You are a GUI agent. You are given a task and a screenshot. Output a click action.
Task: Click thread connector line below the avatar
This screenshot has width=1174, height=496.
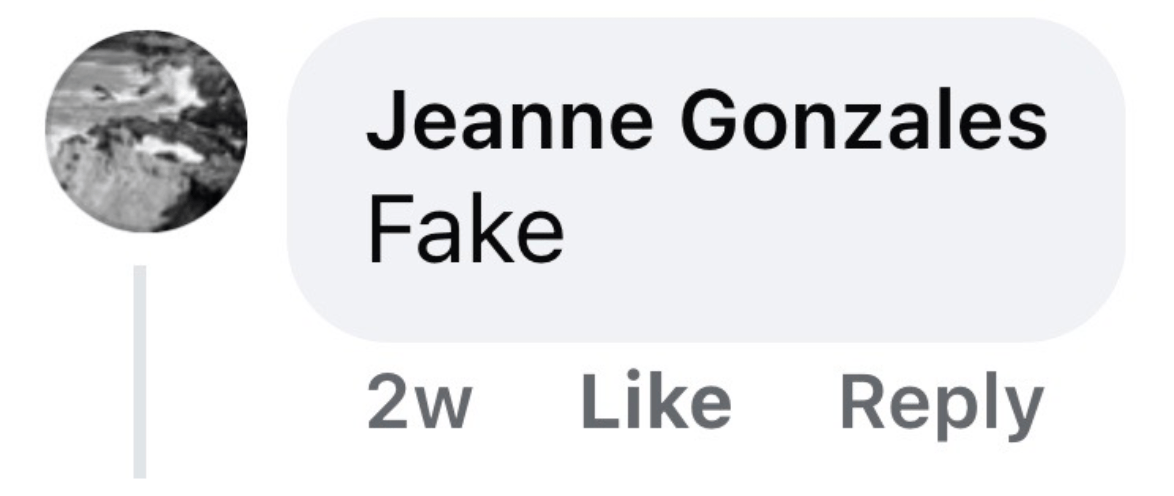[140, 372]
